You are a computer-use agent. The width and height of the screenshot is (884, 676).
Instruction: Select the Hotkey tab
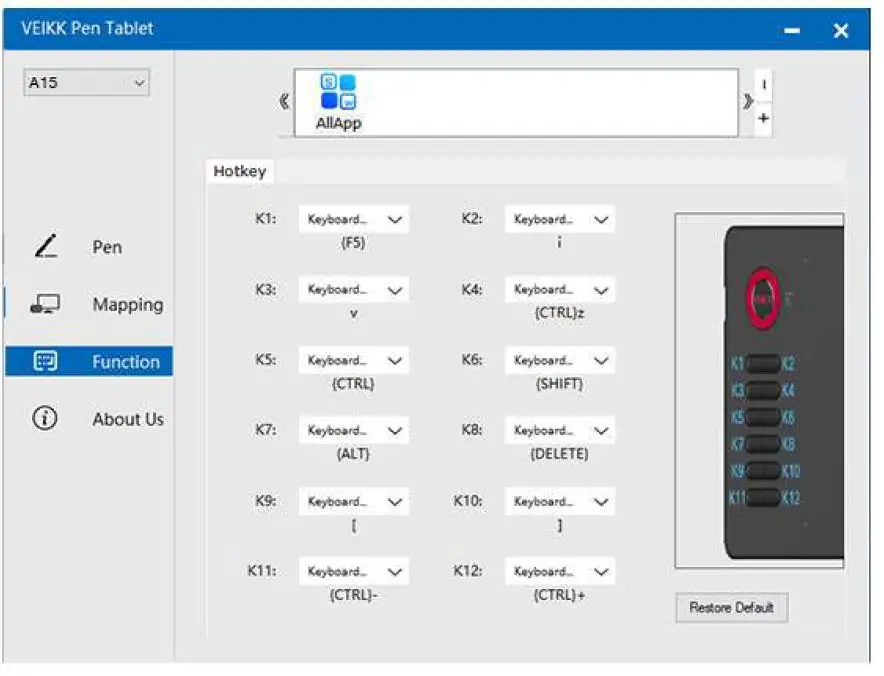[240, 171]
